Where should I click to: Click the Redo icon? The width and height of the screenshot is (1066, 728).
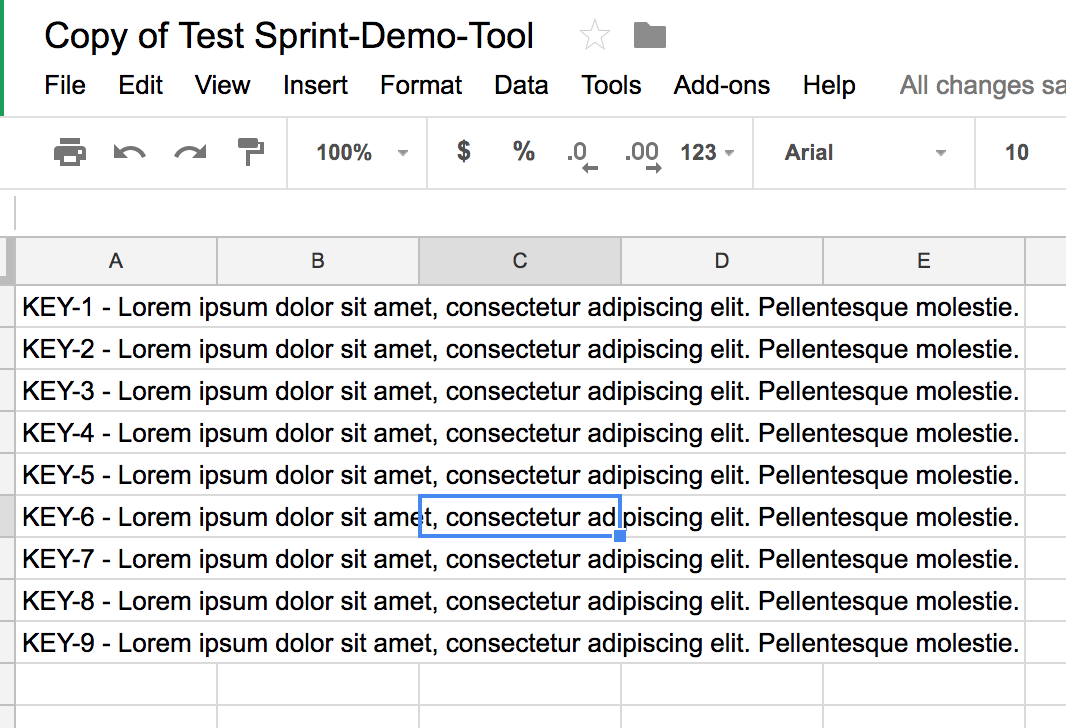[x=189, y=152]
